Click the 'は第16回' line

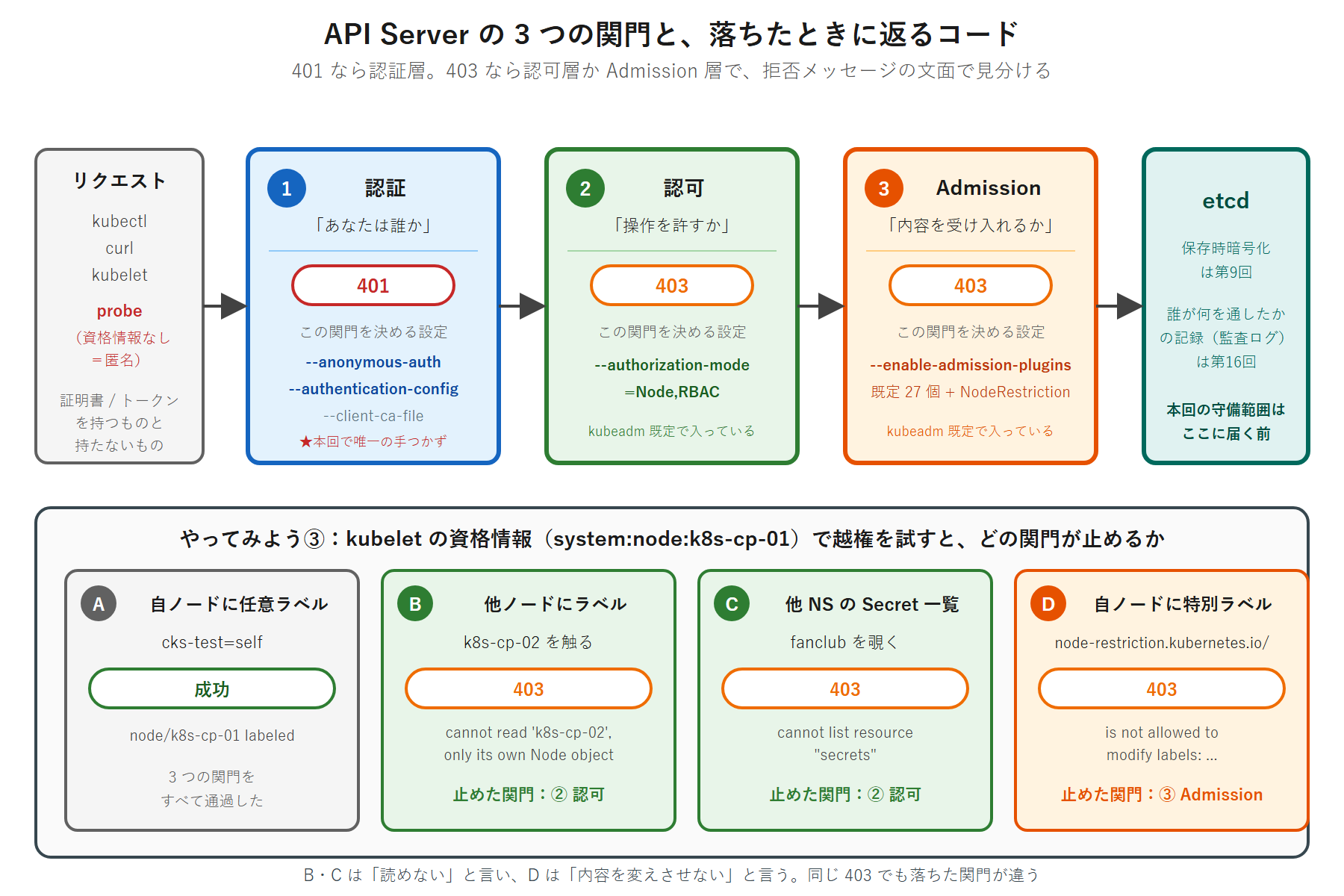click(1226, 361)
